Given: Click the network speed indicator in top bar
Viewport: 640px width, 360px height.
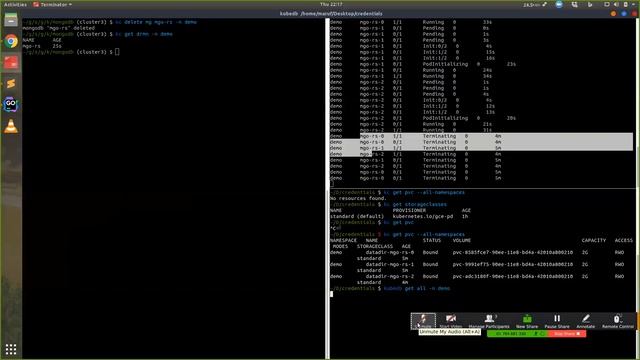Looking at the screenshot, I should (535, 4).
